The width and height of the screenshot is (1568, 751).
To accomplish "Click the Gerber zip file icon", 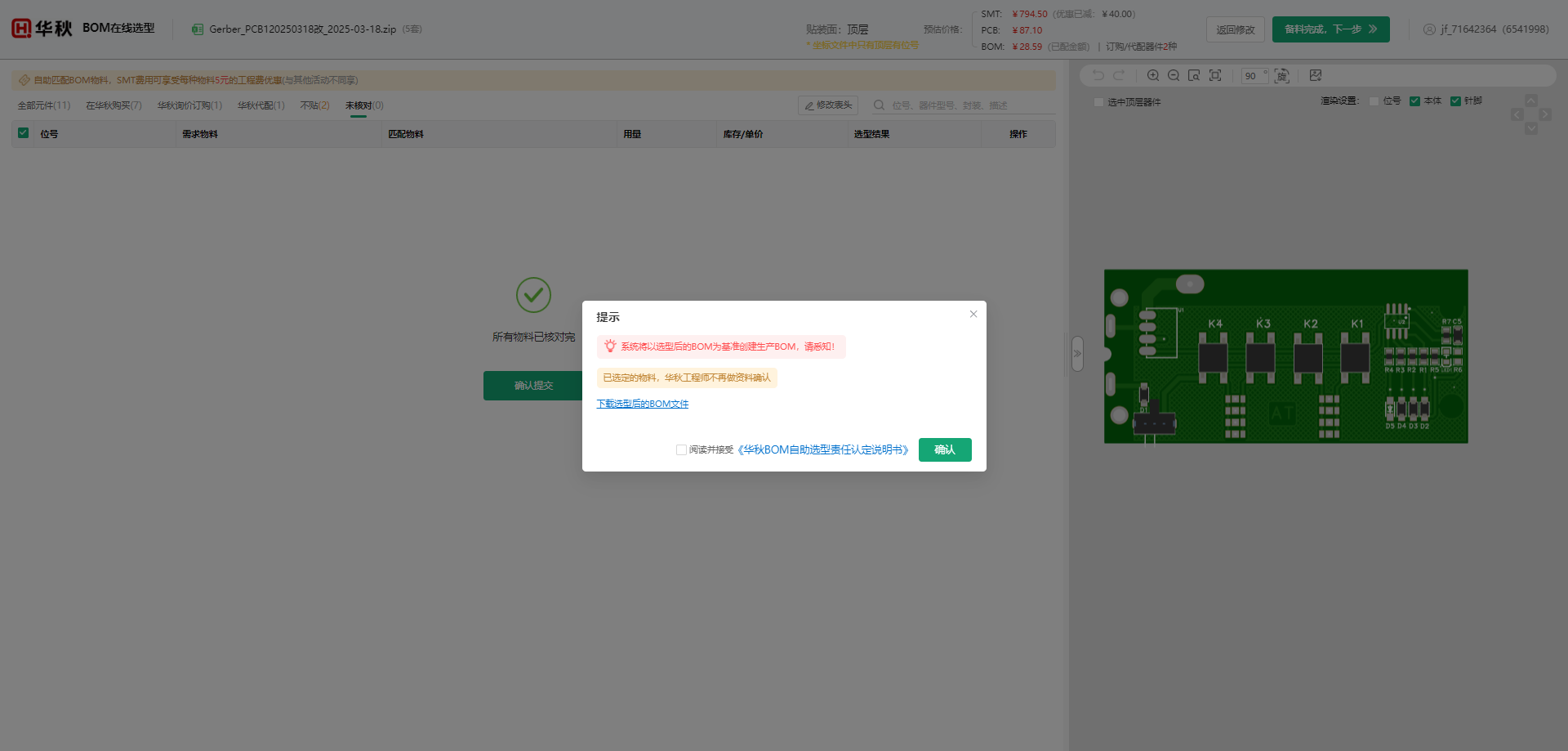I will pos(198,29).
